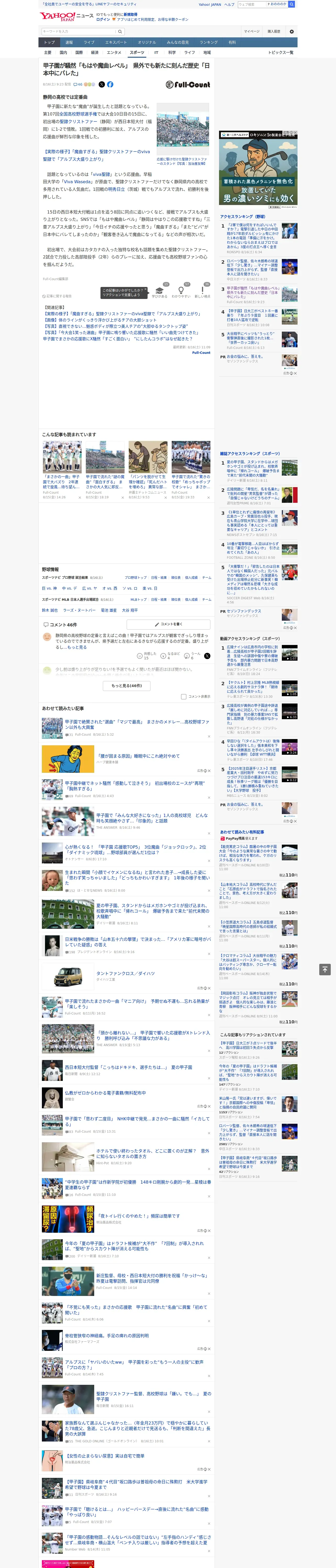Open エンタメ category tab

[x=114, y=52]
